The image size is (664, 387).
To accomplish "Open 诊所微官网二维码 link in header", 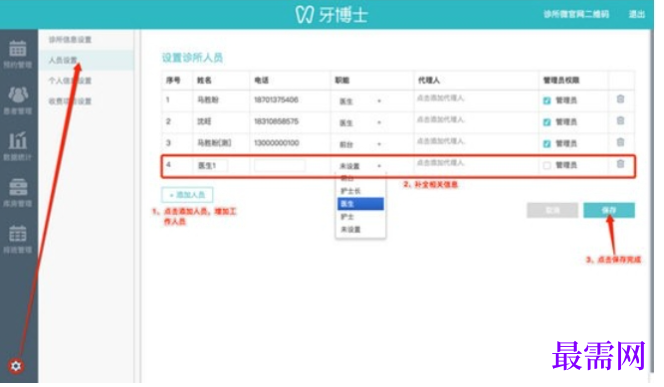I will pos(576,14).
